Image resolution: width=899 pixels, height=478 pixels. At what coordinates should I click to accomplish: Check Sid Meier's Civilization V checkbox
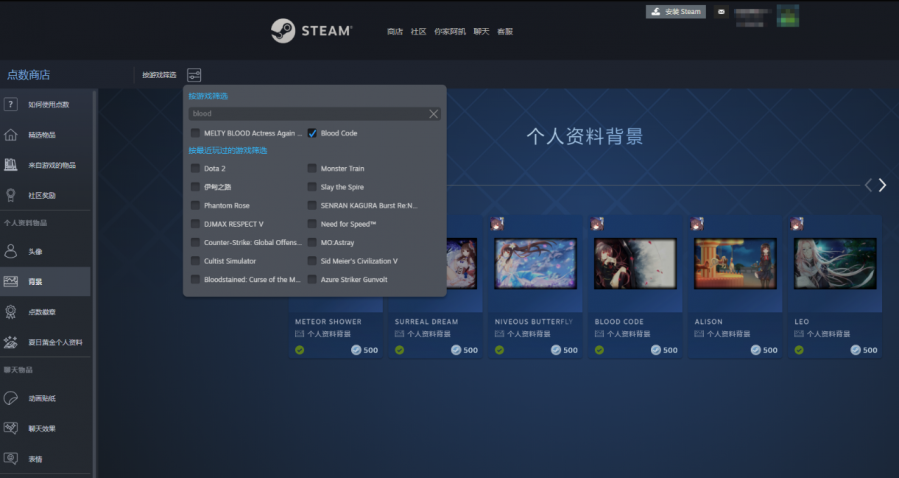312,261
